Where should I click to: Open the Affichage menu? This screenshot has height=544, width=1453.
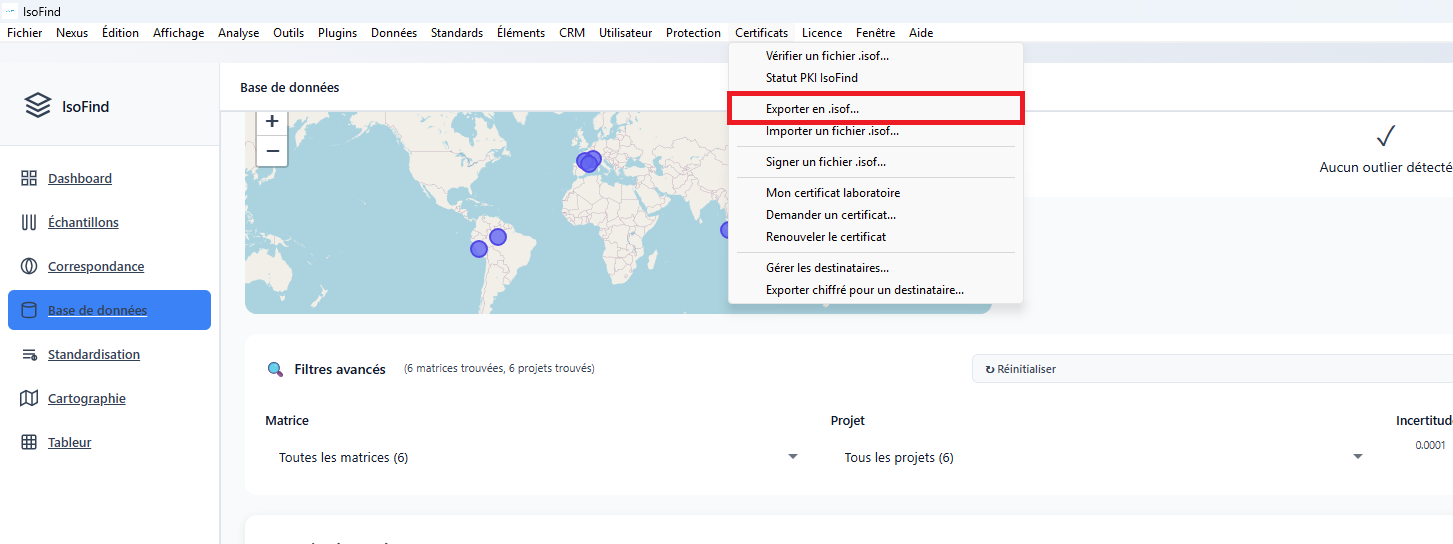pos(178,33)
